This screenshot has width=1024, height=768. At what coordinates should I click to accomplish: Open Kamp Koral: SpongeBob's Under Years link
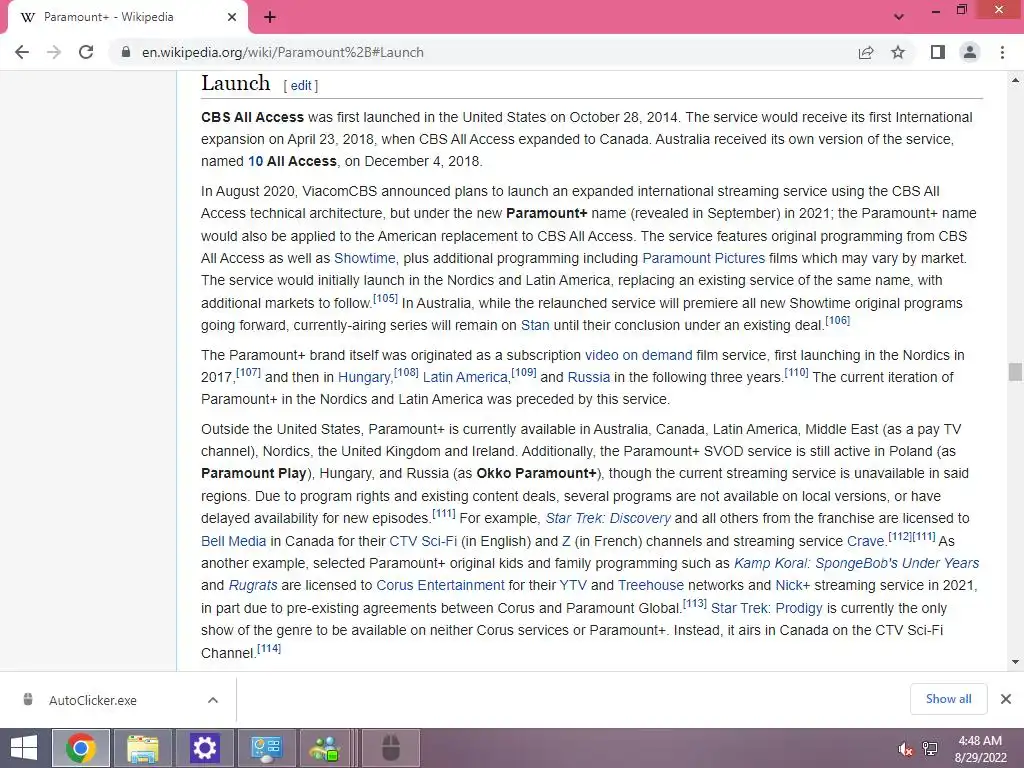pos(857,564)
